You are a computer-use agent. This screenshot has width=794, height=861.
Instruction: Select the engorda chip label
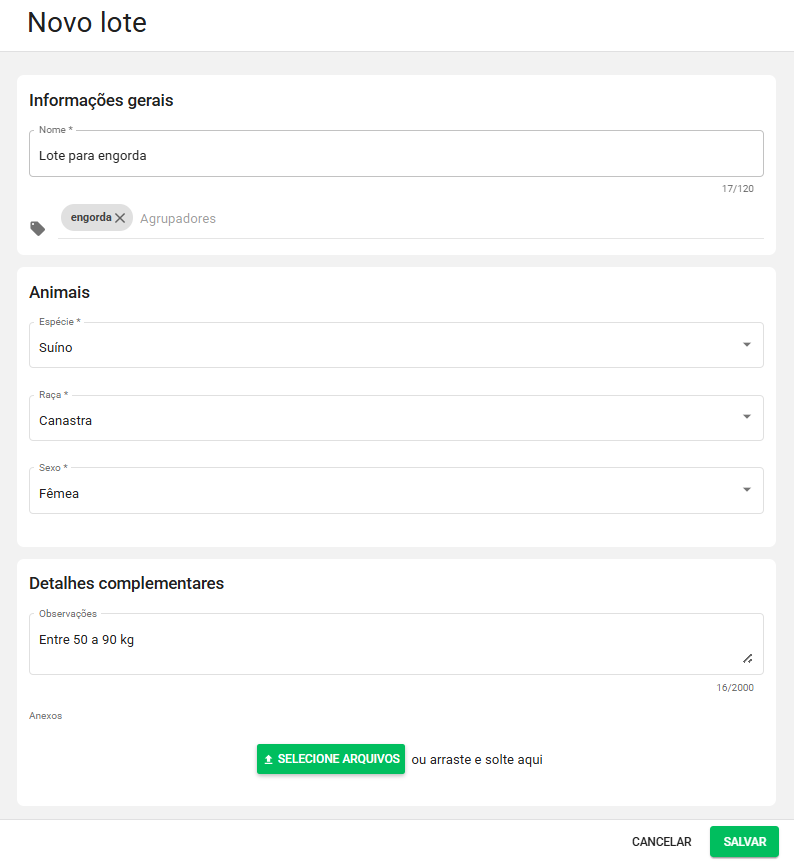[90, 217]
